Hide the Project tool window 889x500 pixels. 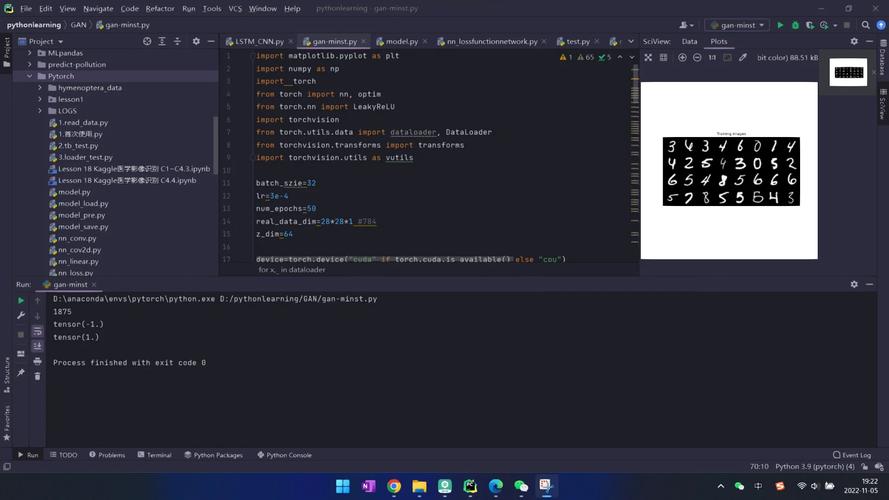[211, 41]
